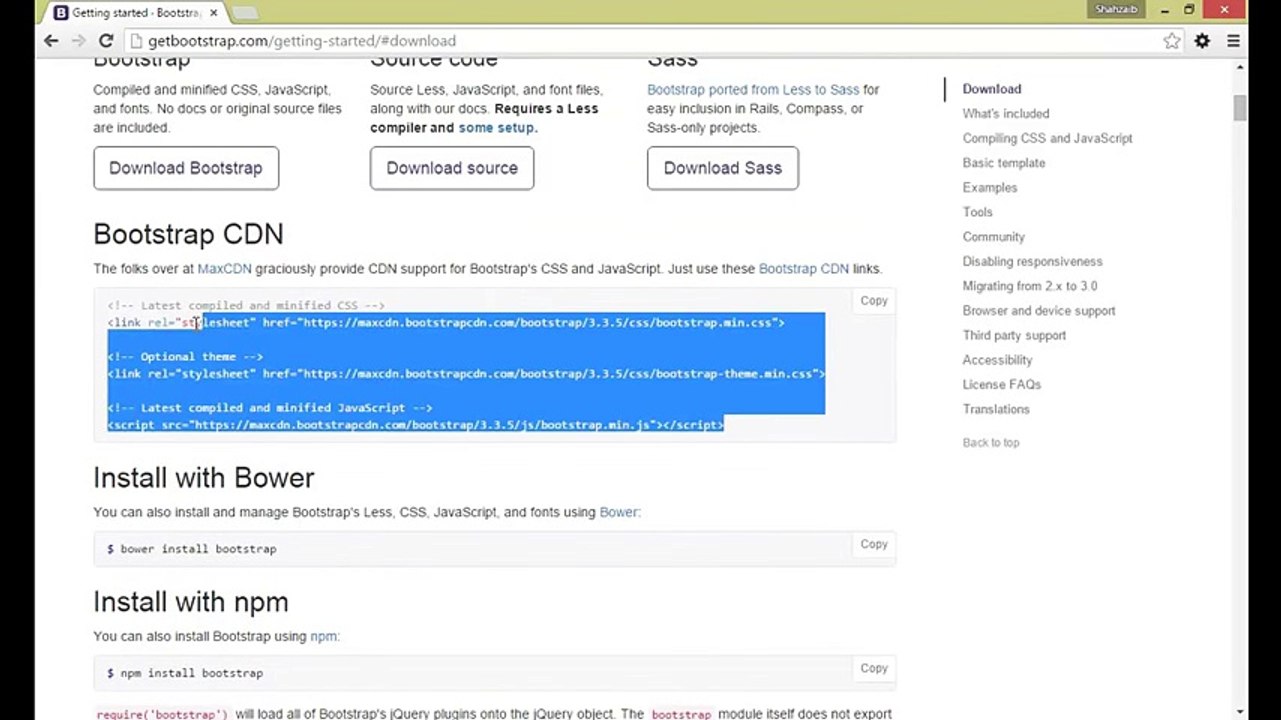Click the Back to top link
The height and width of the screenshot is (720, 1281).
pos(991,443)
